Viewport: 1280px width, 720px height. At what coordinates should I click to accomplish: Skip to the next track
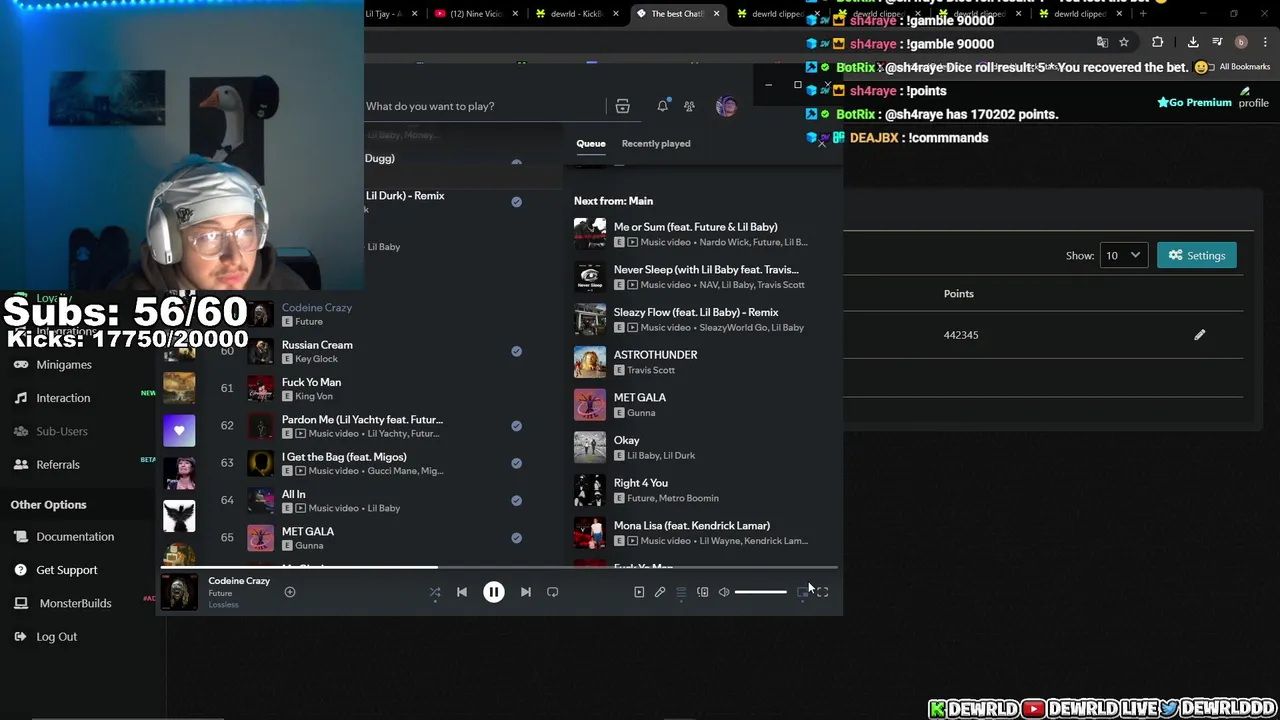click(526, 592)
